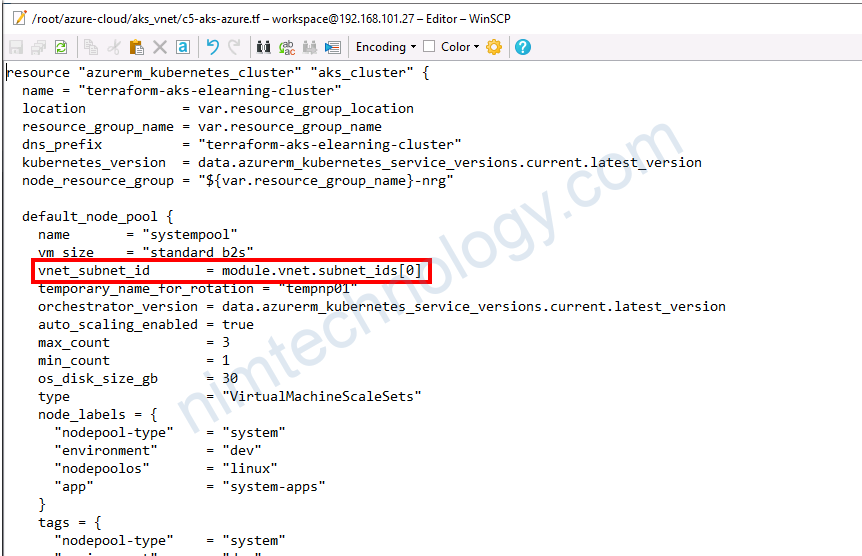Open Find with the binoculars icon

[264, 47]
